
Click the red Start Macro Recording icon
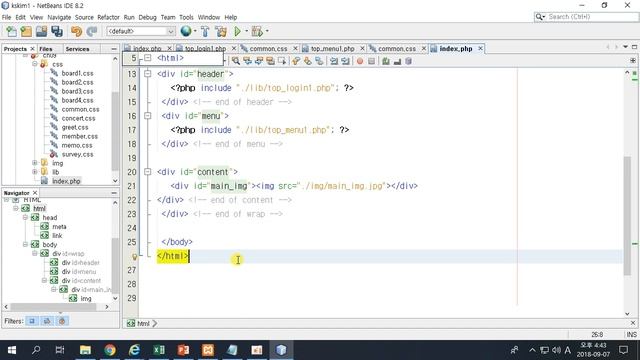[x=360, y=61]
